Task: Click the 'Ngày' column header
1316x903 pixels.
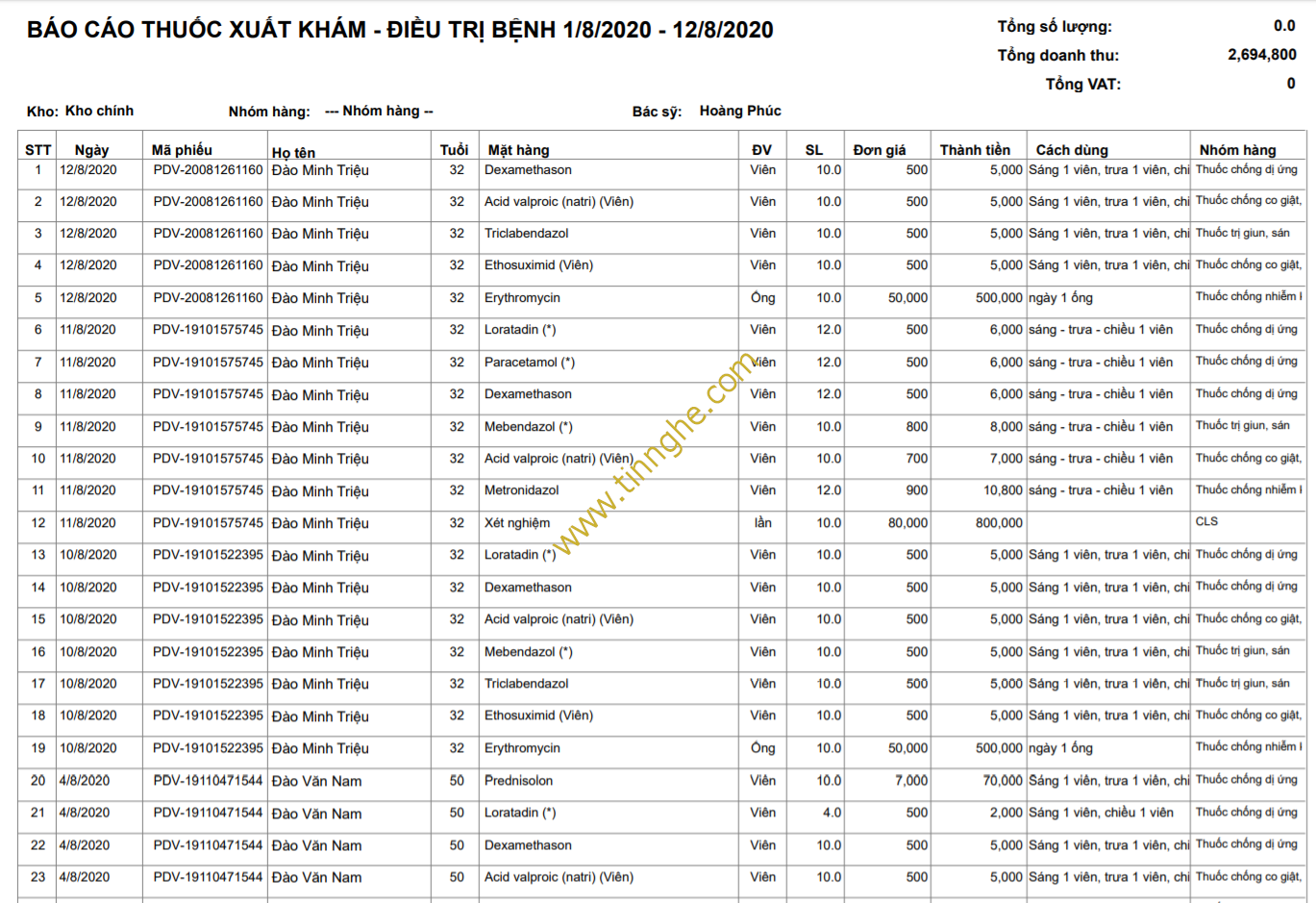Action: 92,150
